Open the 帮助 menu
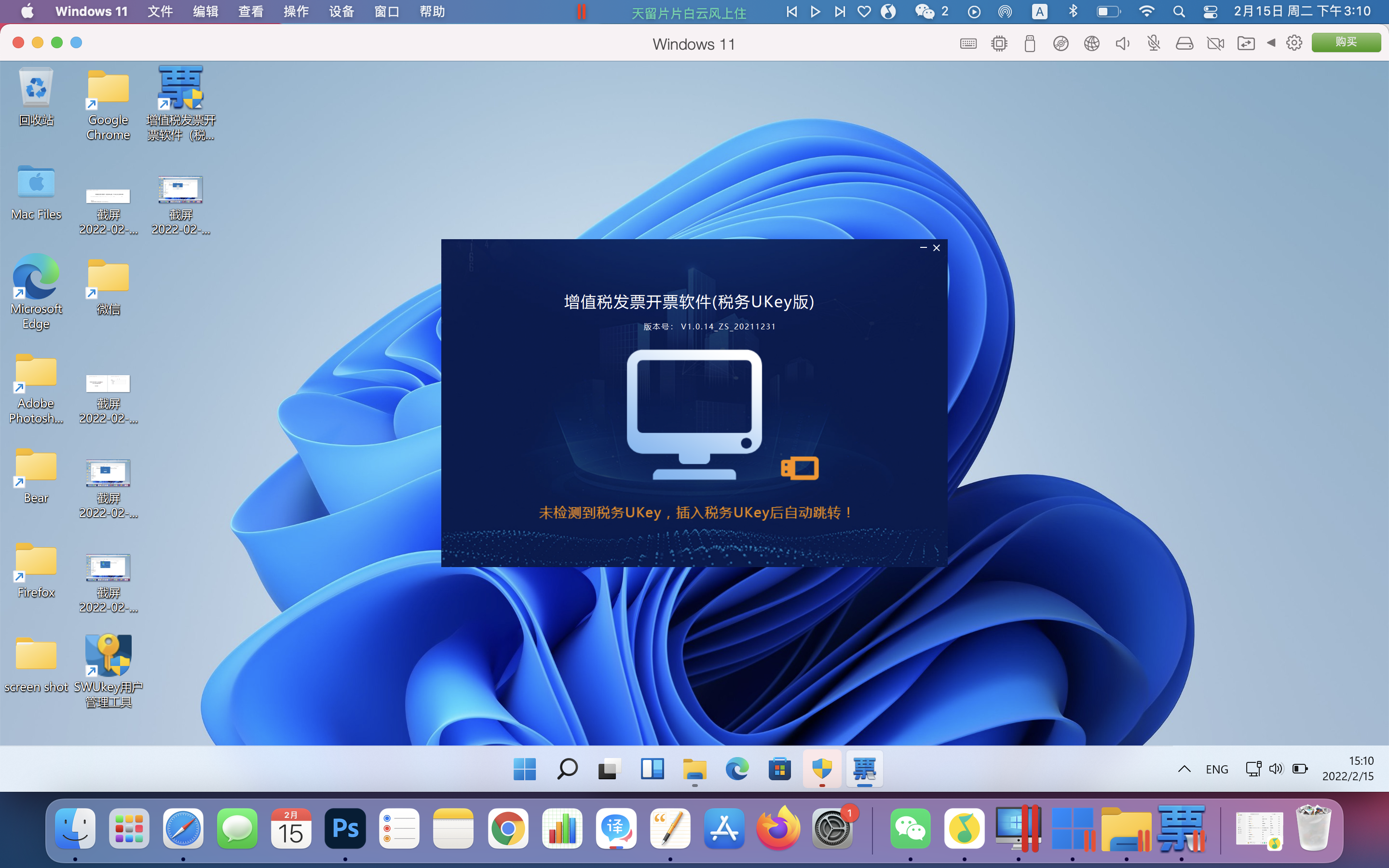Viewport: 1389px width, 868px height. click(432, 11)
